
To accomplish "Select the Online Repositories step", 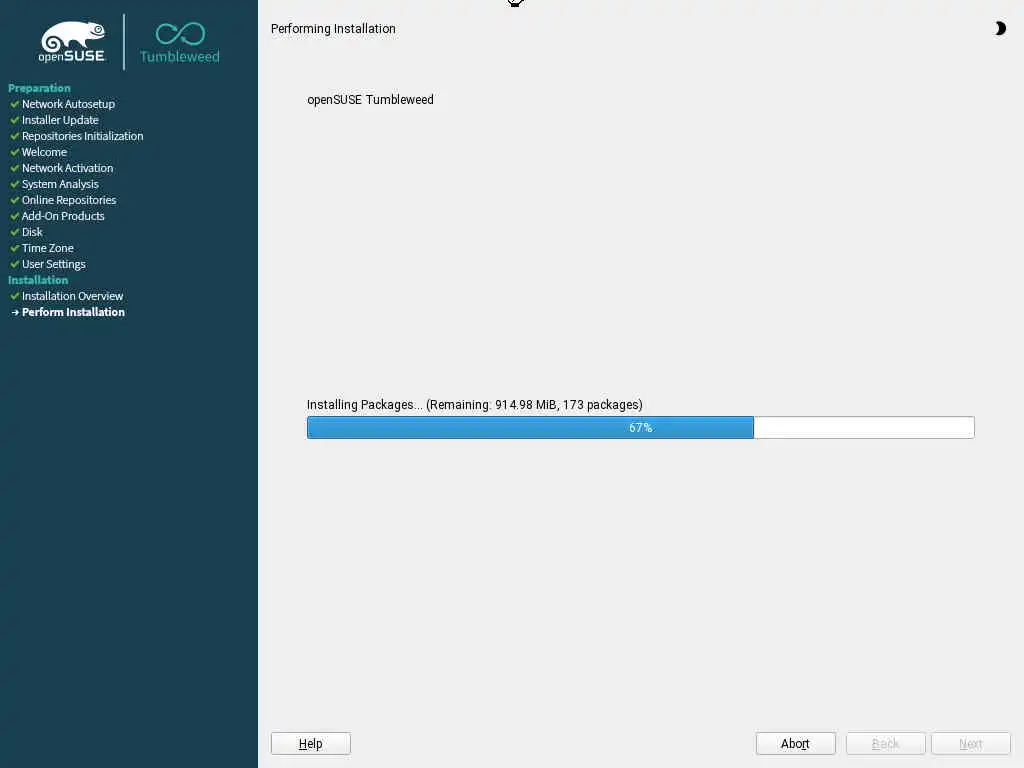I will click(x=69, y=200).
